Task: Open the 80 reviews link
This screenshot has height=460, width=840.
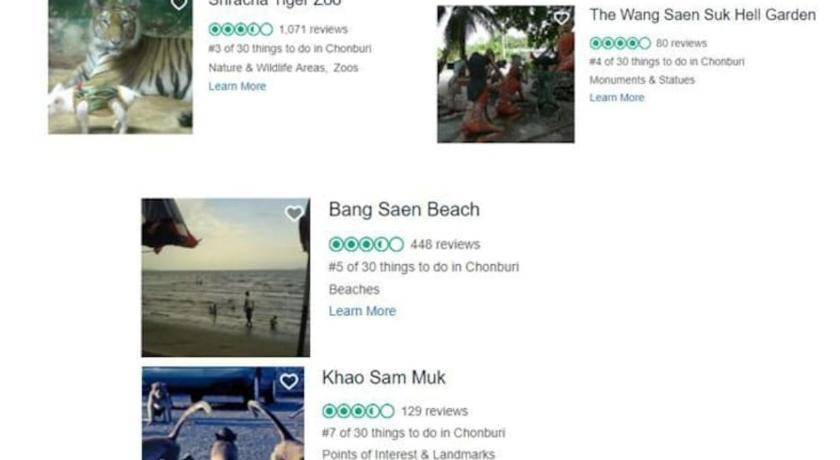Action: coord(681,43)
